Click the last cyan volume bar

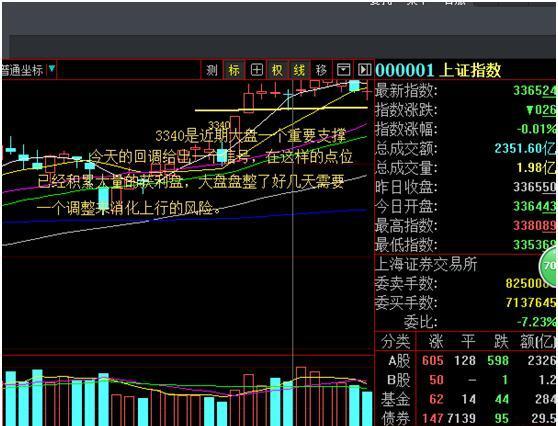[367, 409]
